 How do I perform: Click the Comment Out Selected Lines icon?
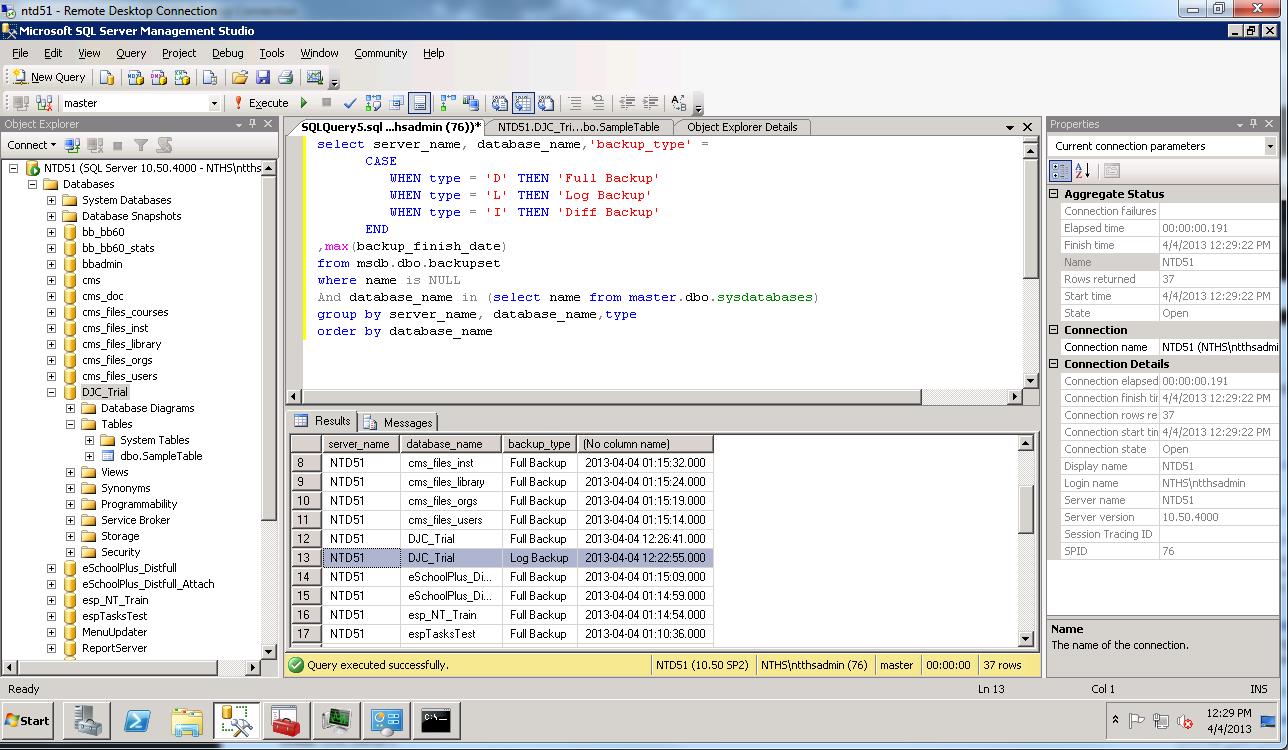(575, 103)
